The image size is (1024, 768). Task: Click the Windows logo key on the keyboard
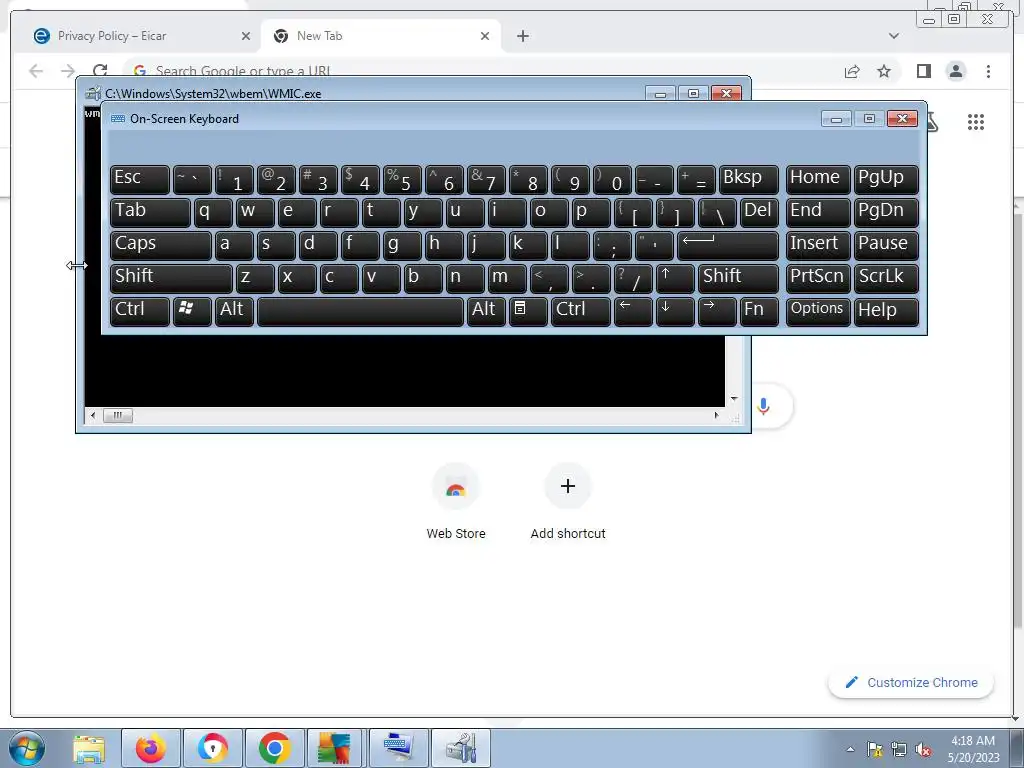[191, 311]
